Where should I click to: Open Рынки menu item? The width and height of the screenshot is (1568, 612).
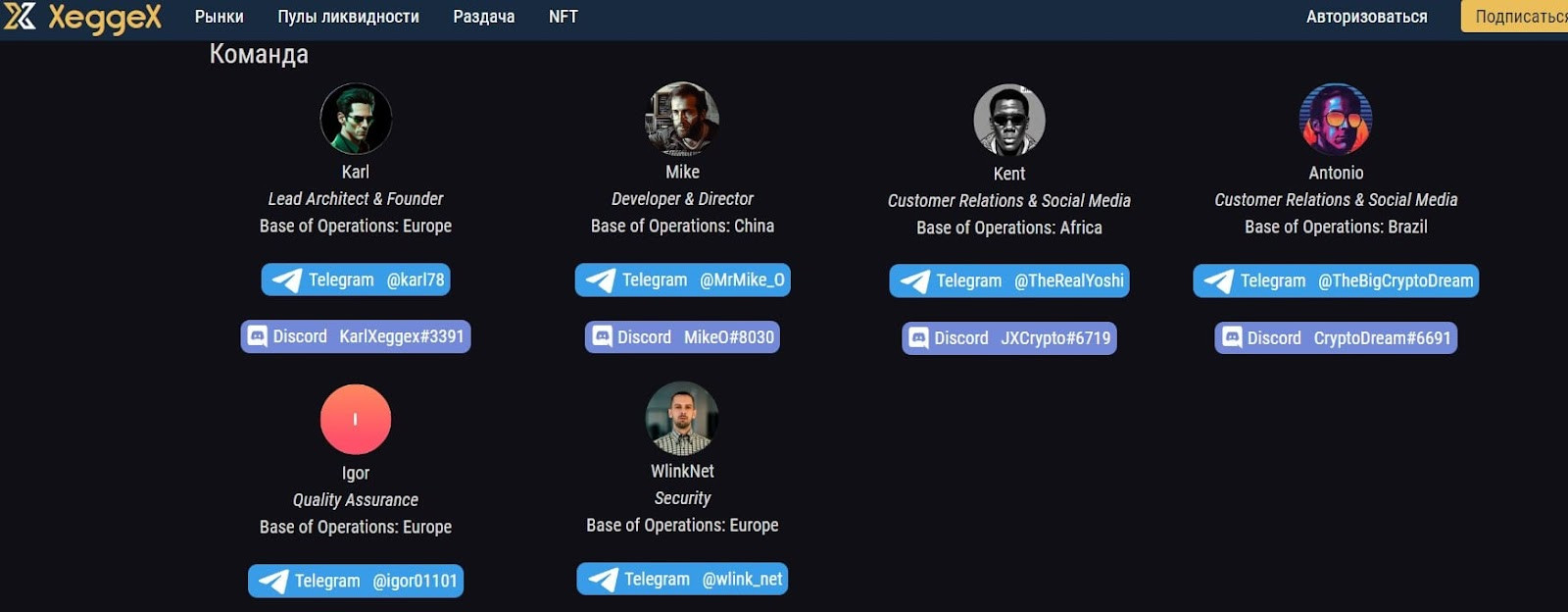(220, 17)
